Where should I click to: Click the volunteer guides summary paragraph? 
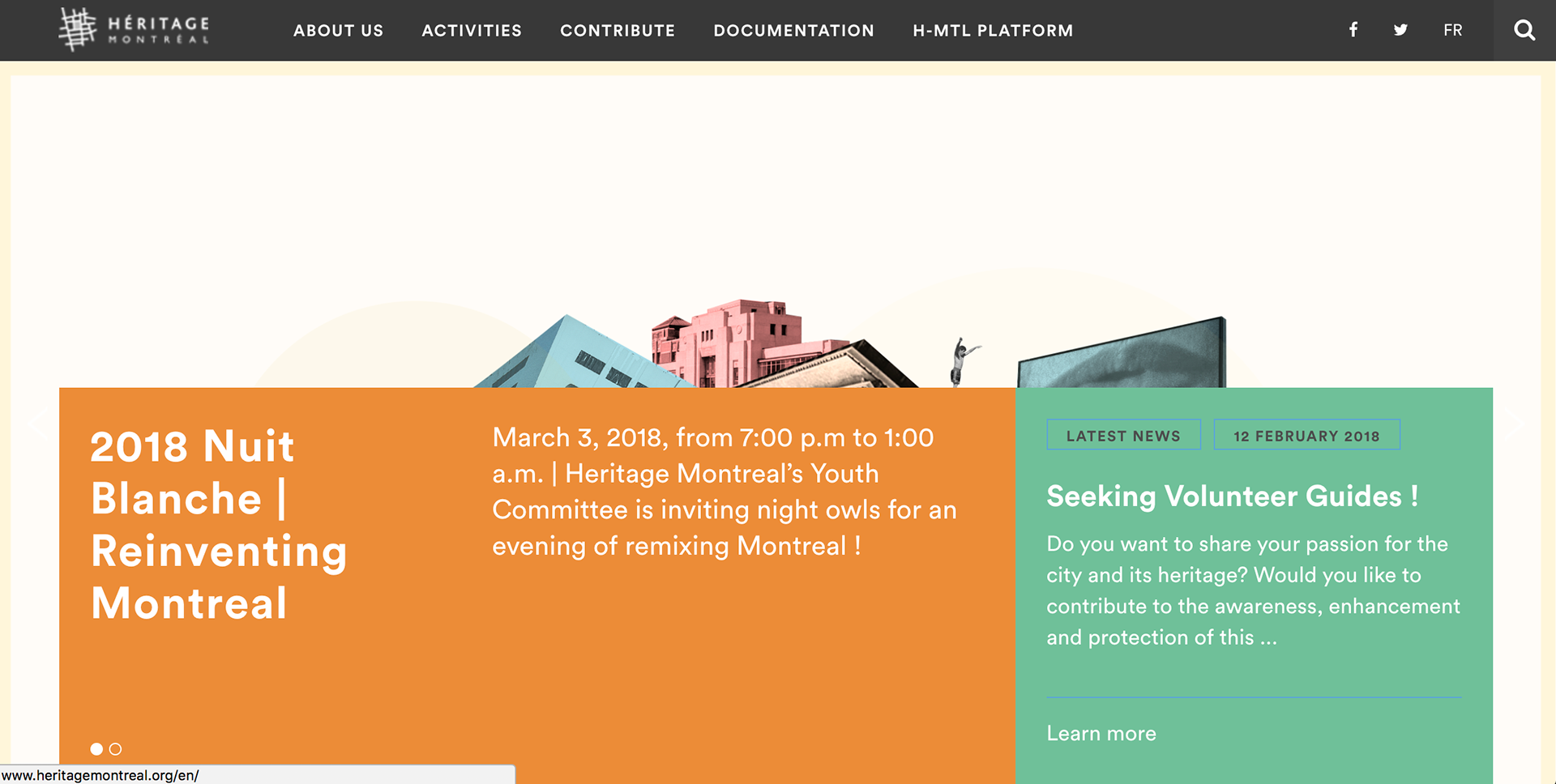click(1253, 590)
